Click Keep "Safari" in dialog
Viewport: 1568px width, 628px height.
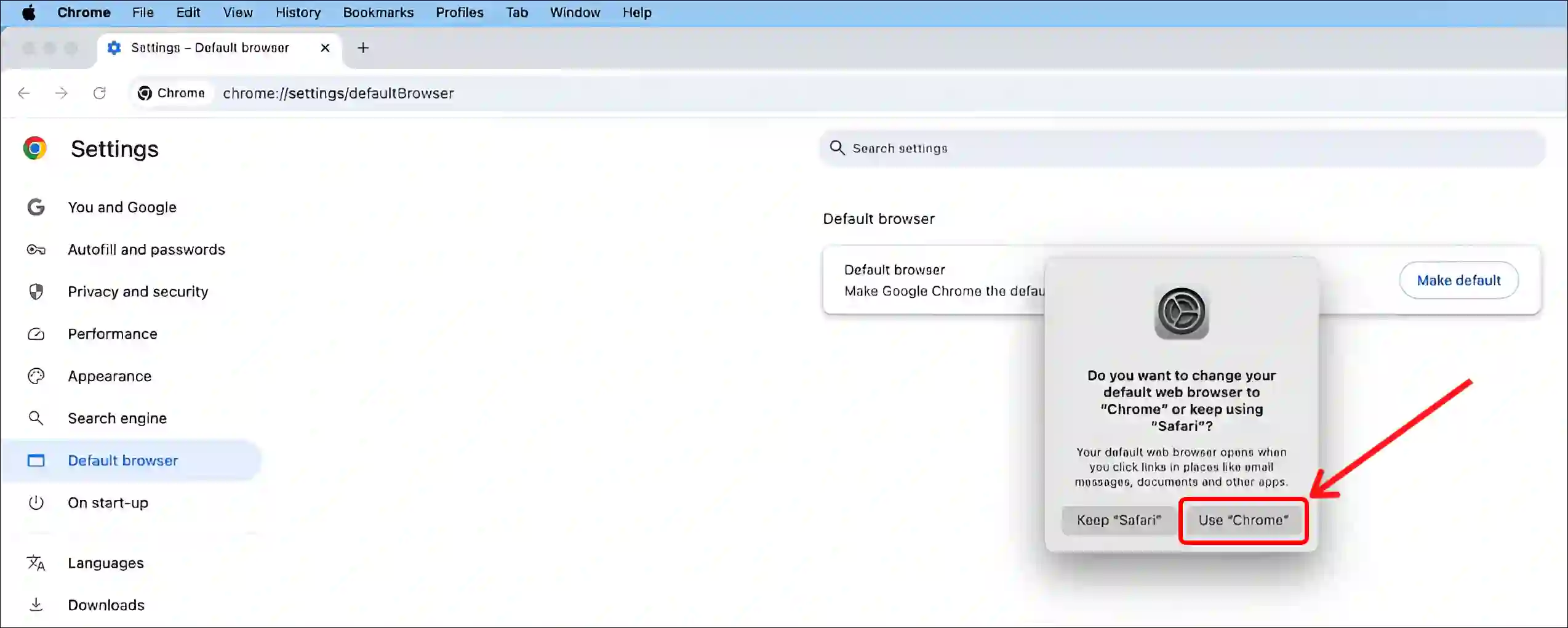coord(1119,520)
